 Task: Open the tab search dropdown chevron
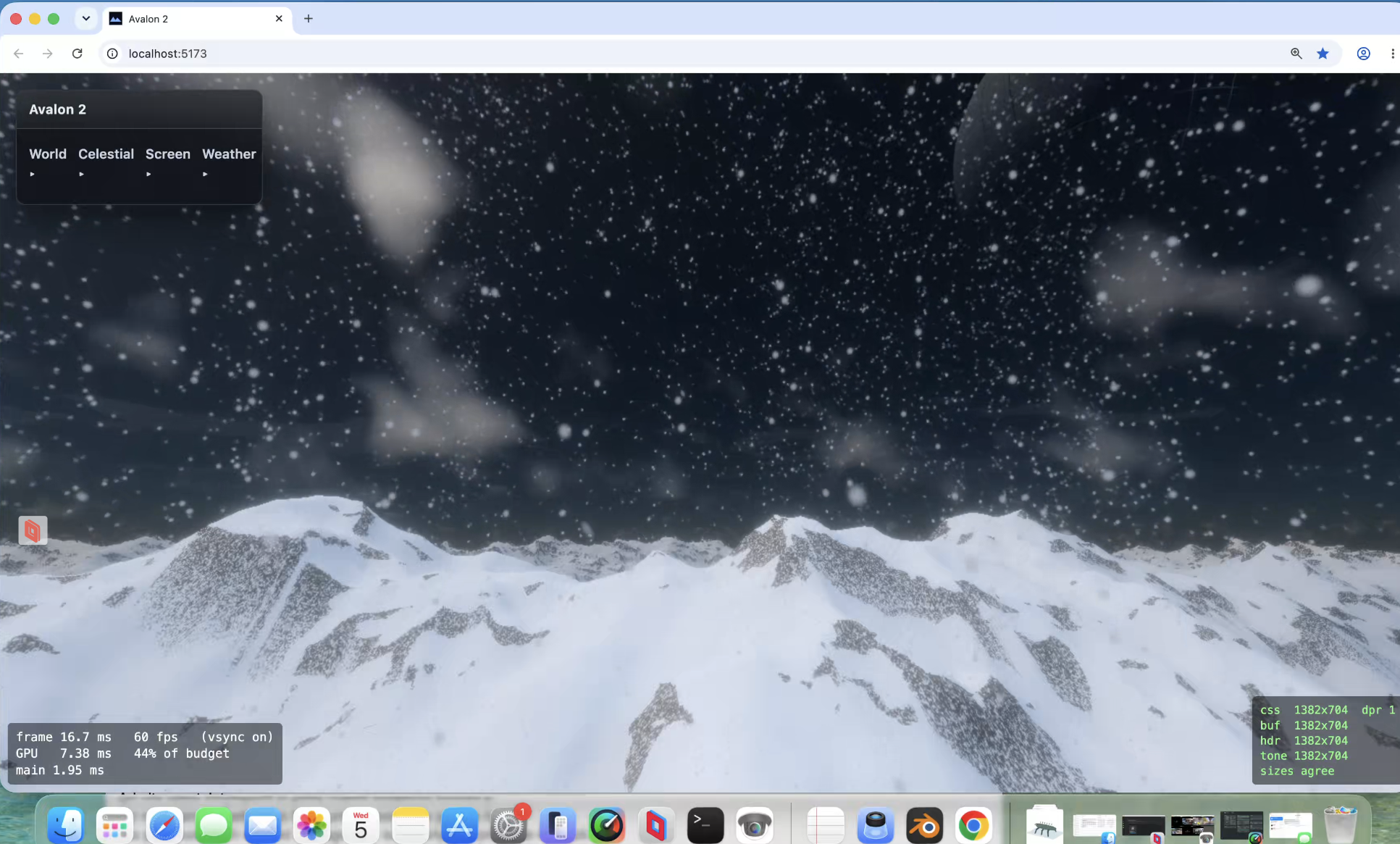(x=86, y=19)
